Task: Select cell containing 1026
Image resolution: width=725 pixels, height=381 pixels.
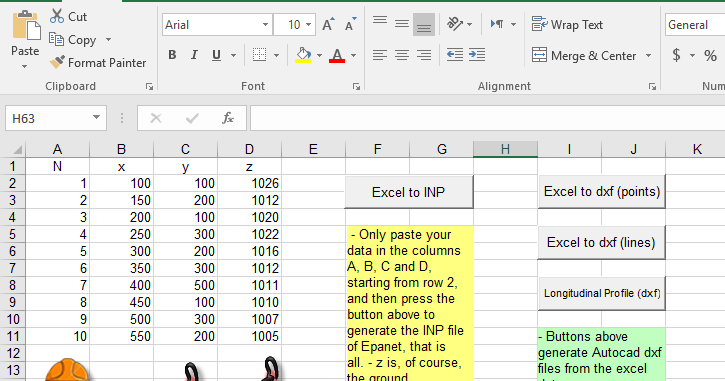Action: click(249, 184)
